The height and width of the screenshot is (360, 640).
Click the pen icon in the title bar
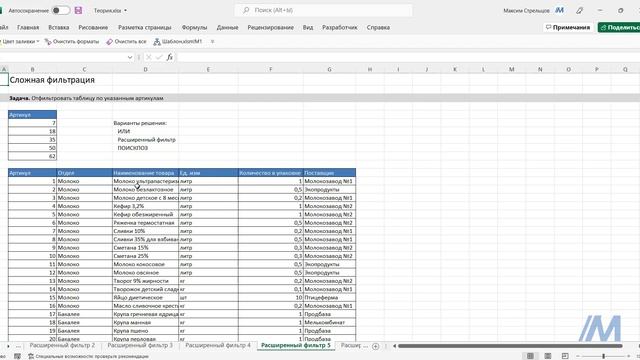[x=580, y=10]
